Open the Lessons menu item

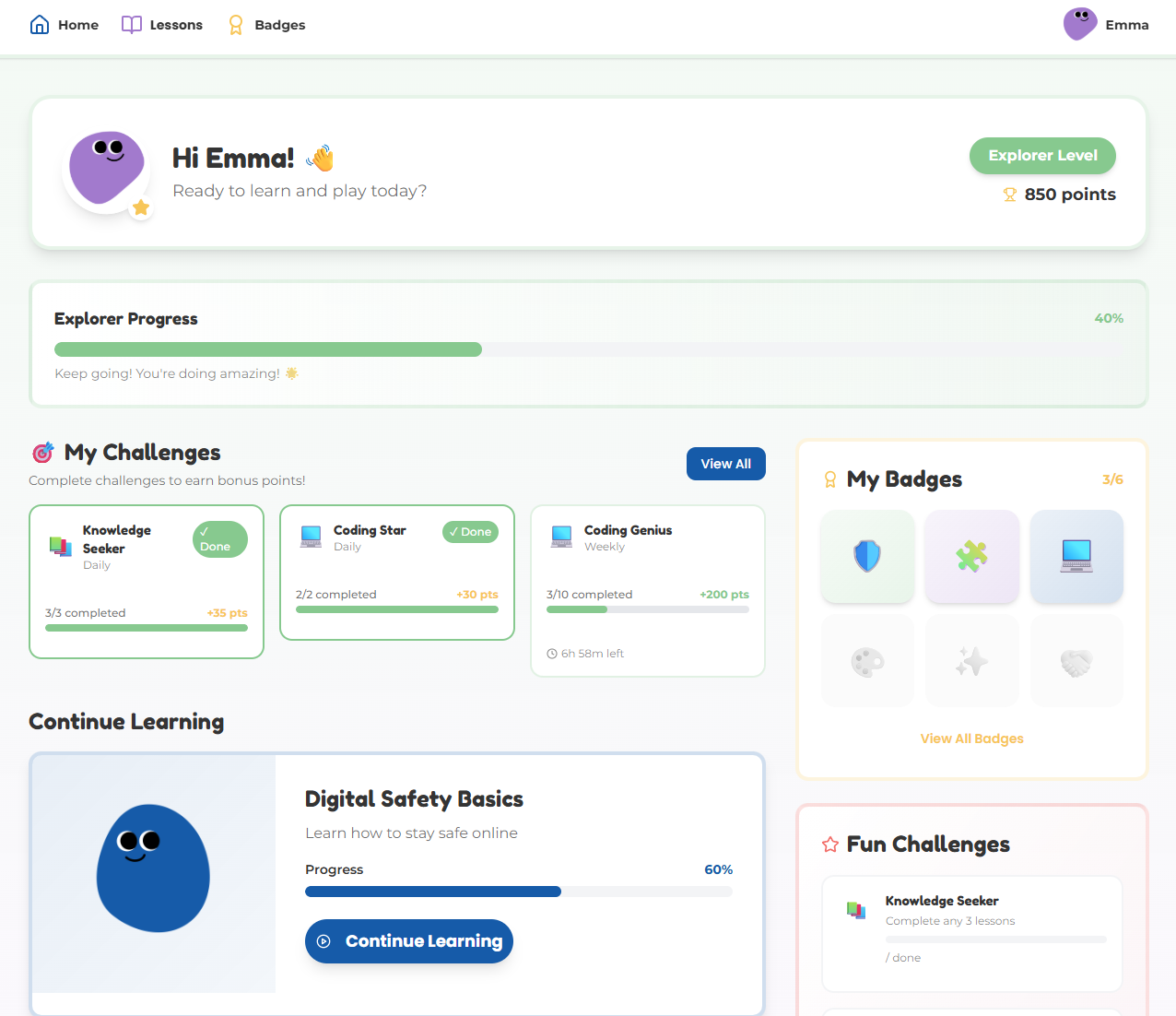coord(162,25)
